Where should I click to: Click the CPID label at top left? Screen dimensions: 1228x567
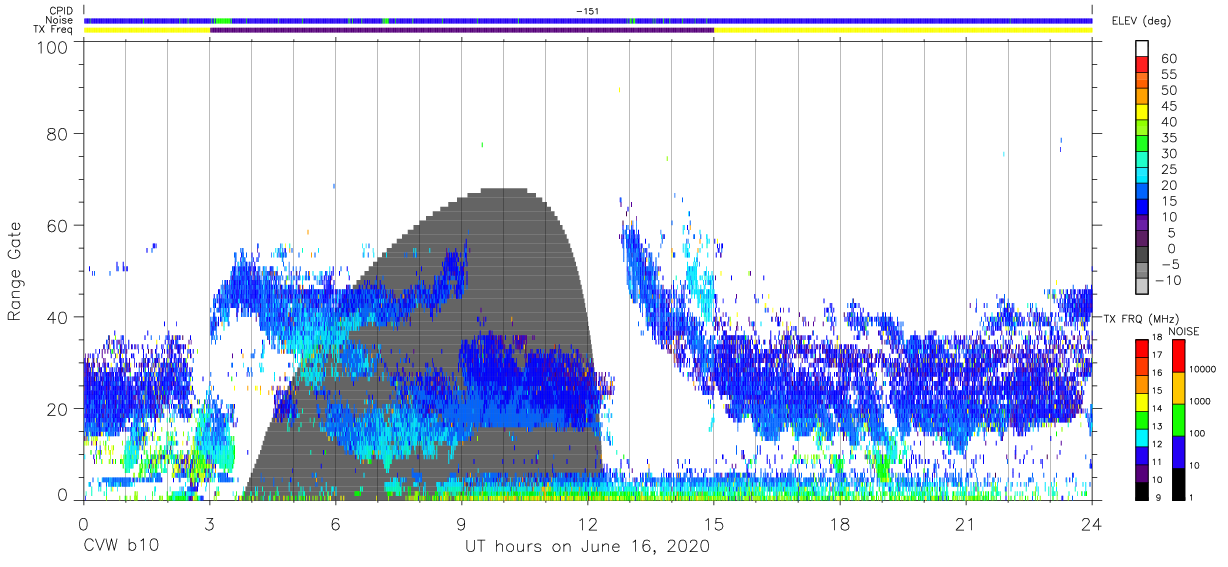[61, 11]
